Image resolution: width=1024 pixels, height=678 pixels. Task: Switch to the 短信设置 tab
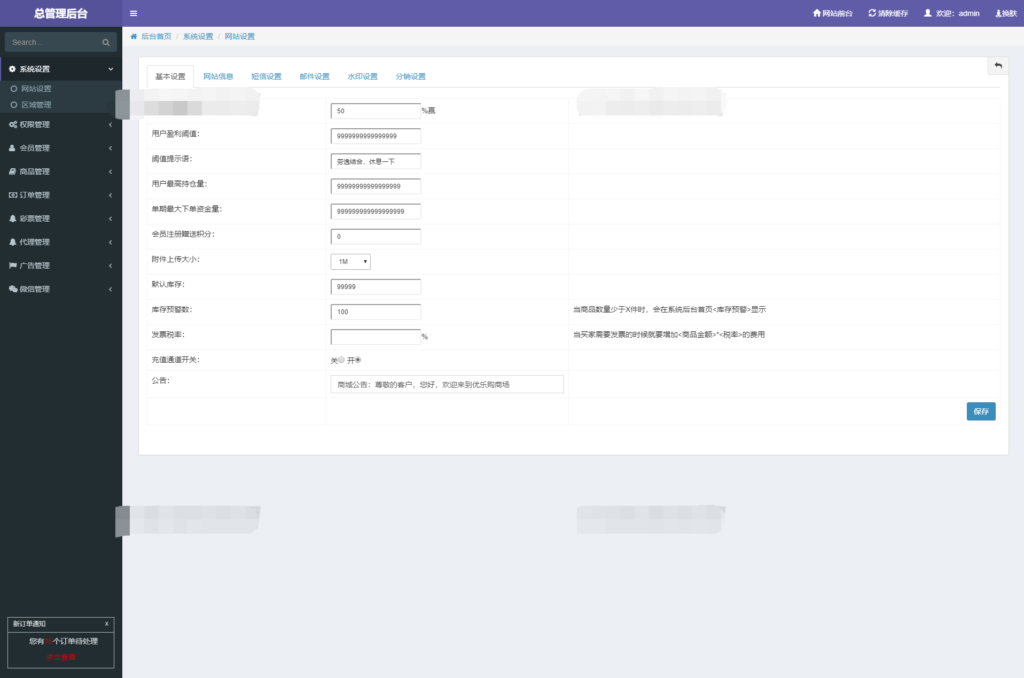(266, 76)
